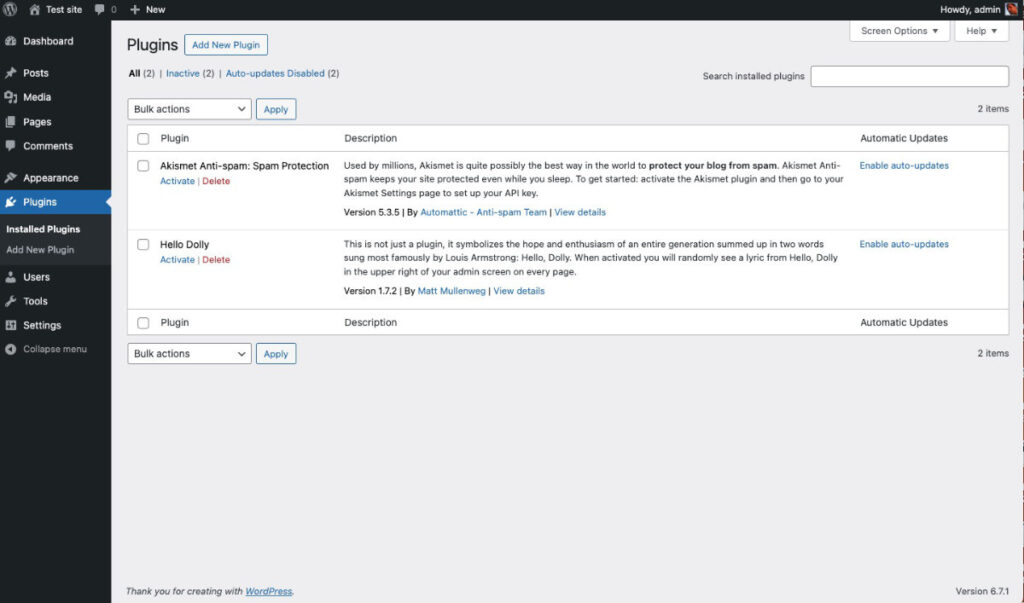This screenshot has height=603, width=1024.
Task: Enable auto-updates for Akismet
Action: coord(904,165)
